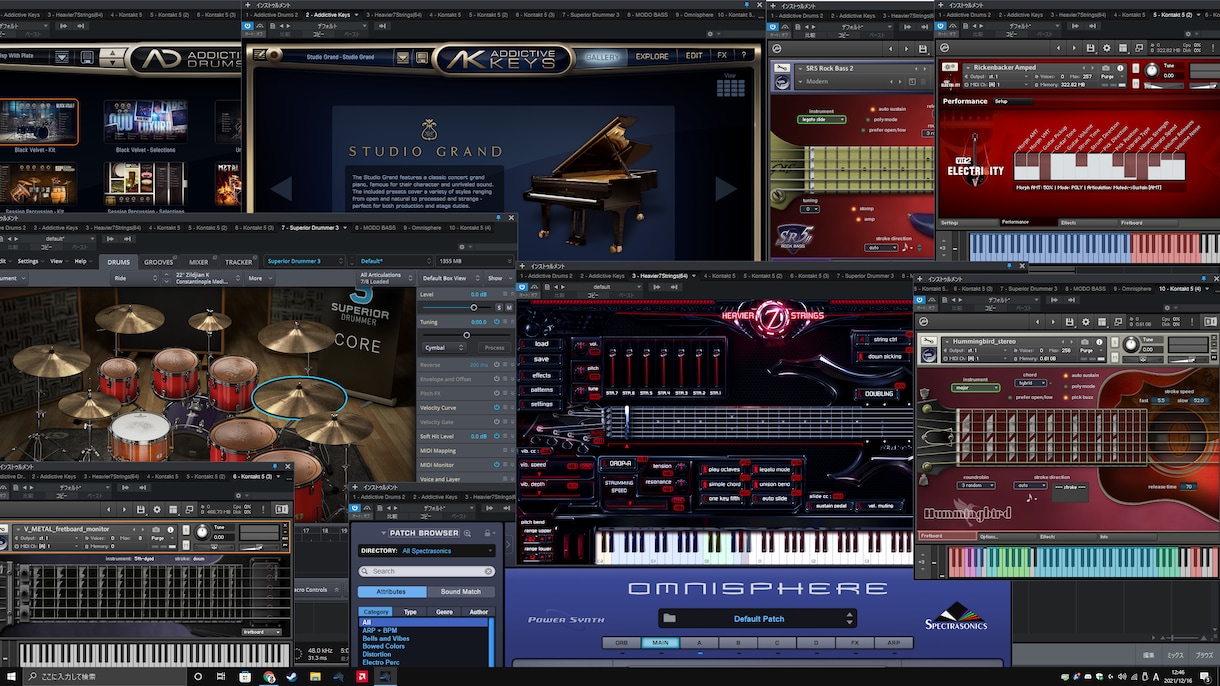This screenshot has height=686, width=1220.
Task: Select Black Velvet - Kit thumbnail
Action: tap(39, 122)
